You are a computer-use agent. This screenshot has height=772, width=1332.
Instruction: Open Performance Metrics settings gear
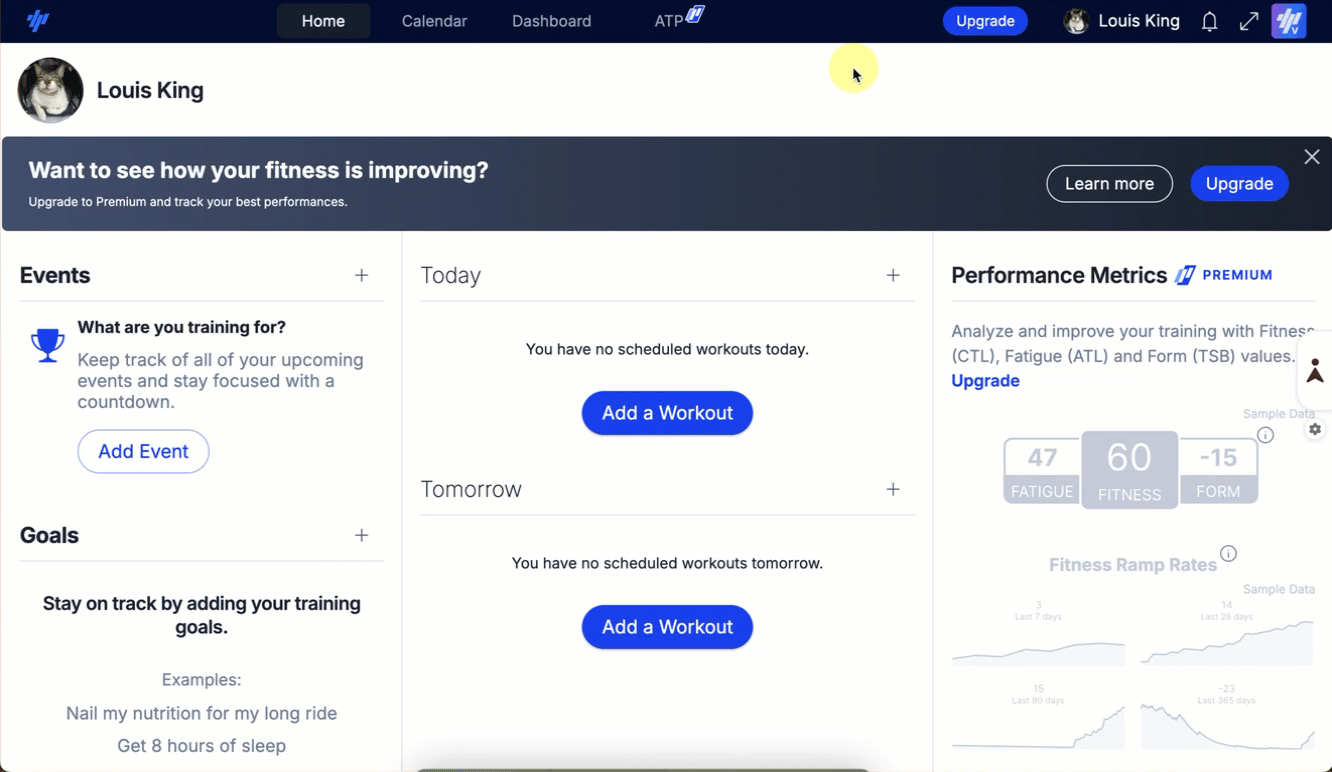[x=1315, y=429]
